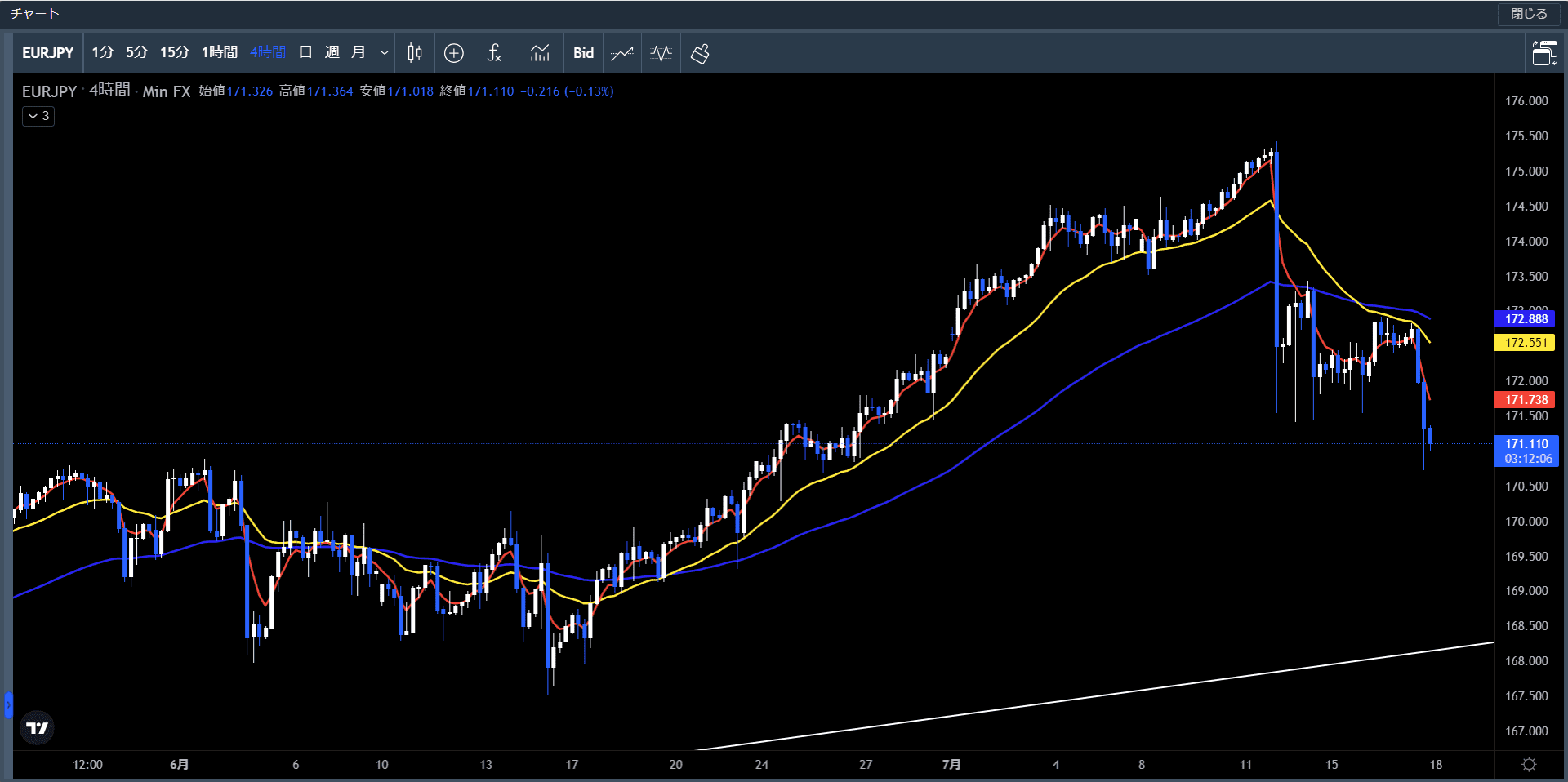Switch to the daily 日 timeframe
The height and width of the screenshot is (782, 1568).
[305, 53]
